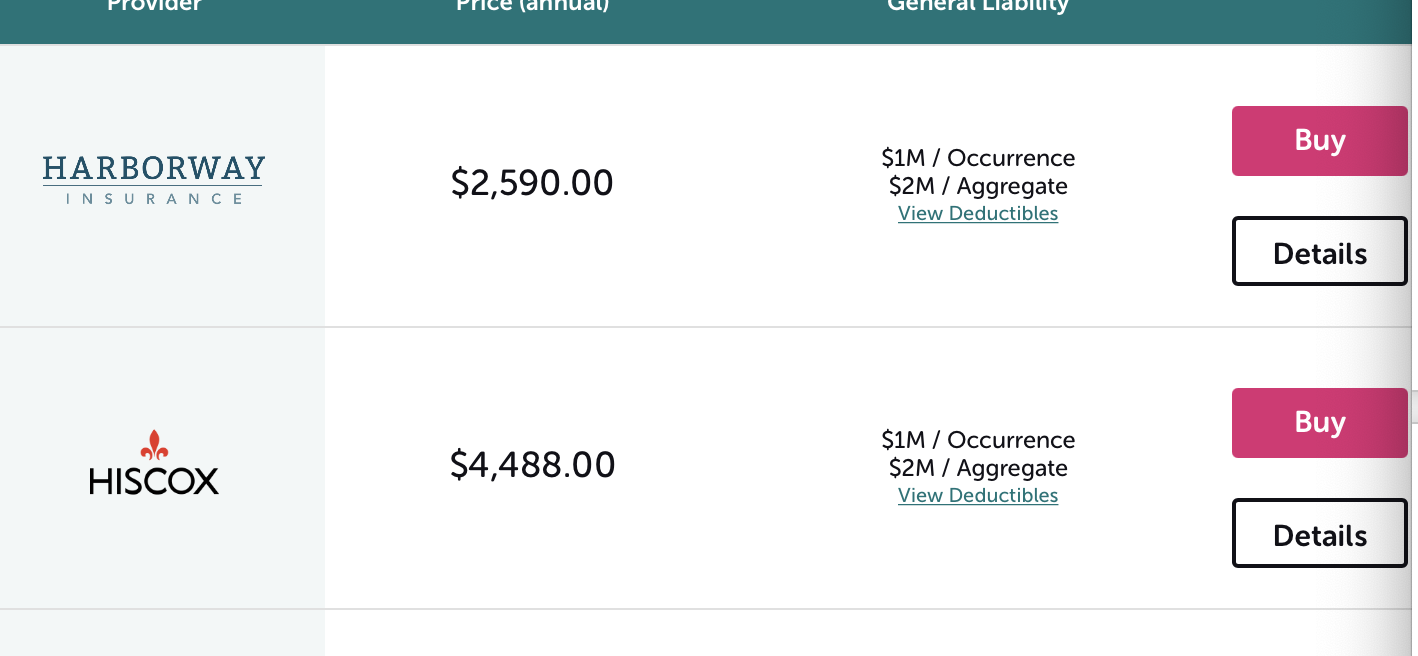The height and width of the screenshot is (656, 1418).
Task: Click INSURANCE subtitle under Harborway logo
Action: coord(154,198)
